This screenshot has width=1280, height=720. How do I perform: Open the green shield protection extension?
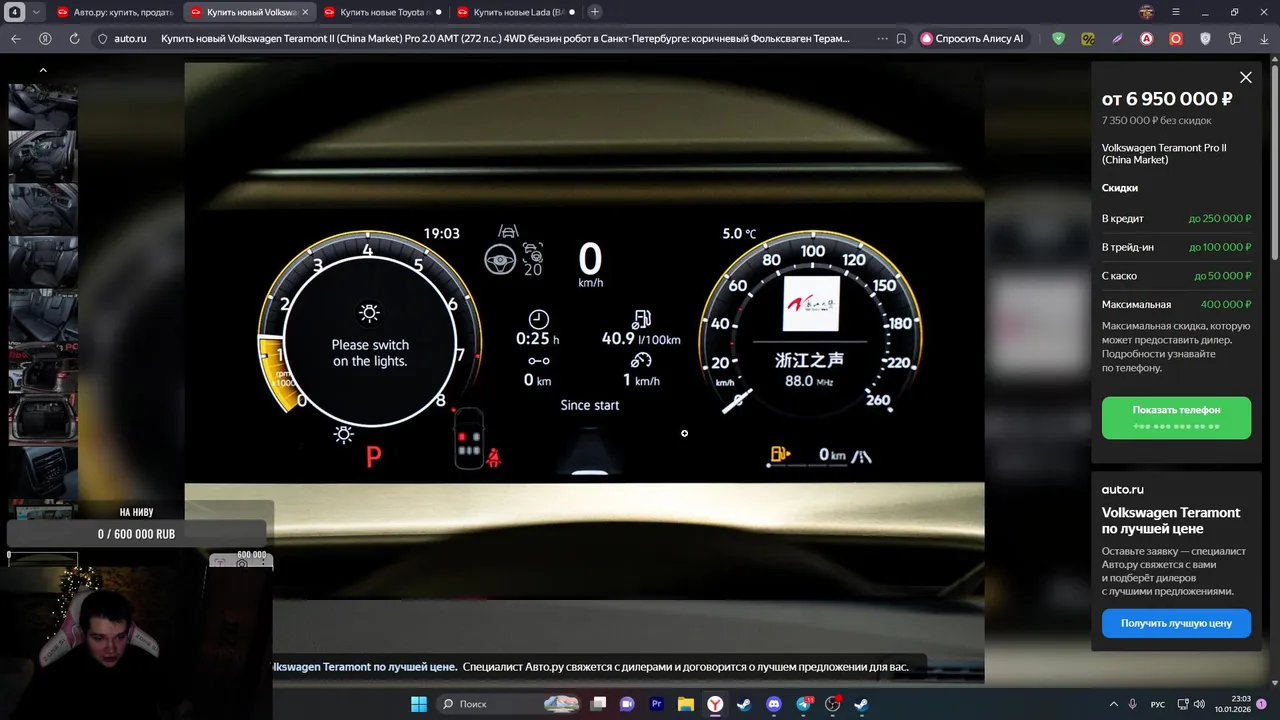[1058, 39]
